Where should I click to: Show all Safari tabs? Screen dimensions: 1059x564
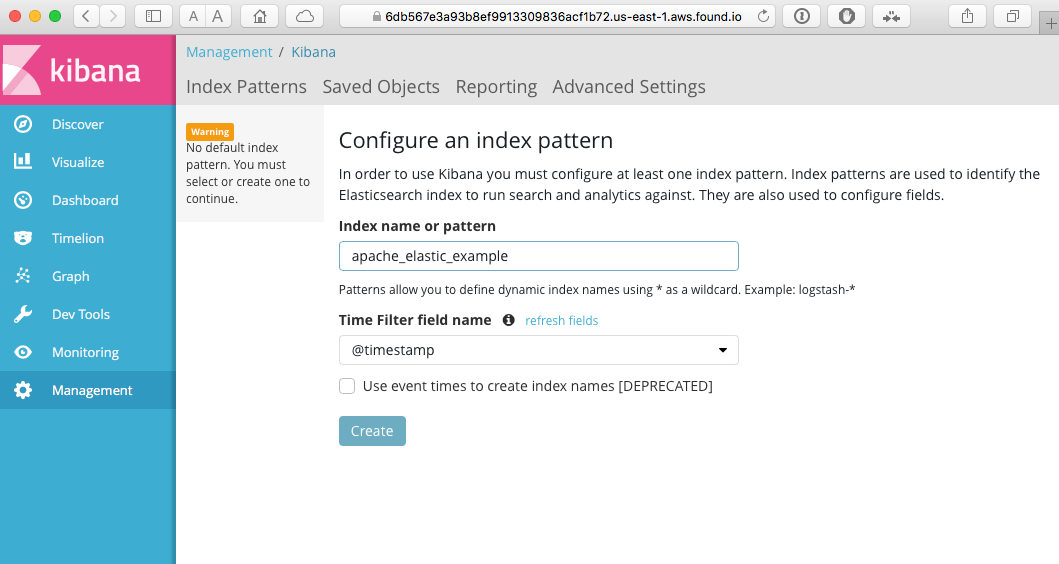point(1012,16)
